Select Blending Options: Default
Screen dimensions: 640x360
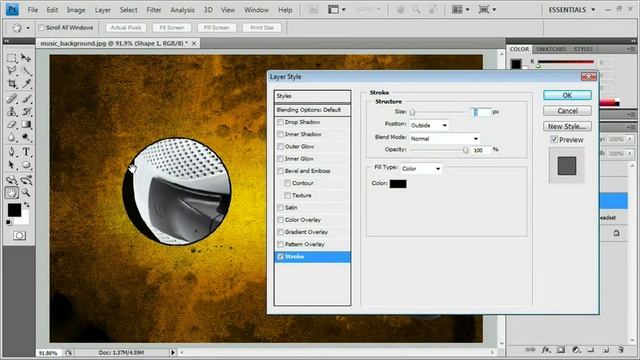point(313,110)
